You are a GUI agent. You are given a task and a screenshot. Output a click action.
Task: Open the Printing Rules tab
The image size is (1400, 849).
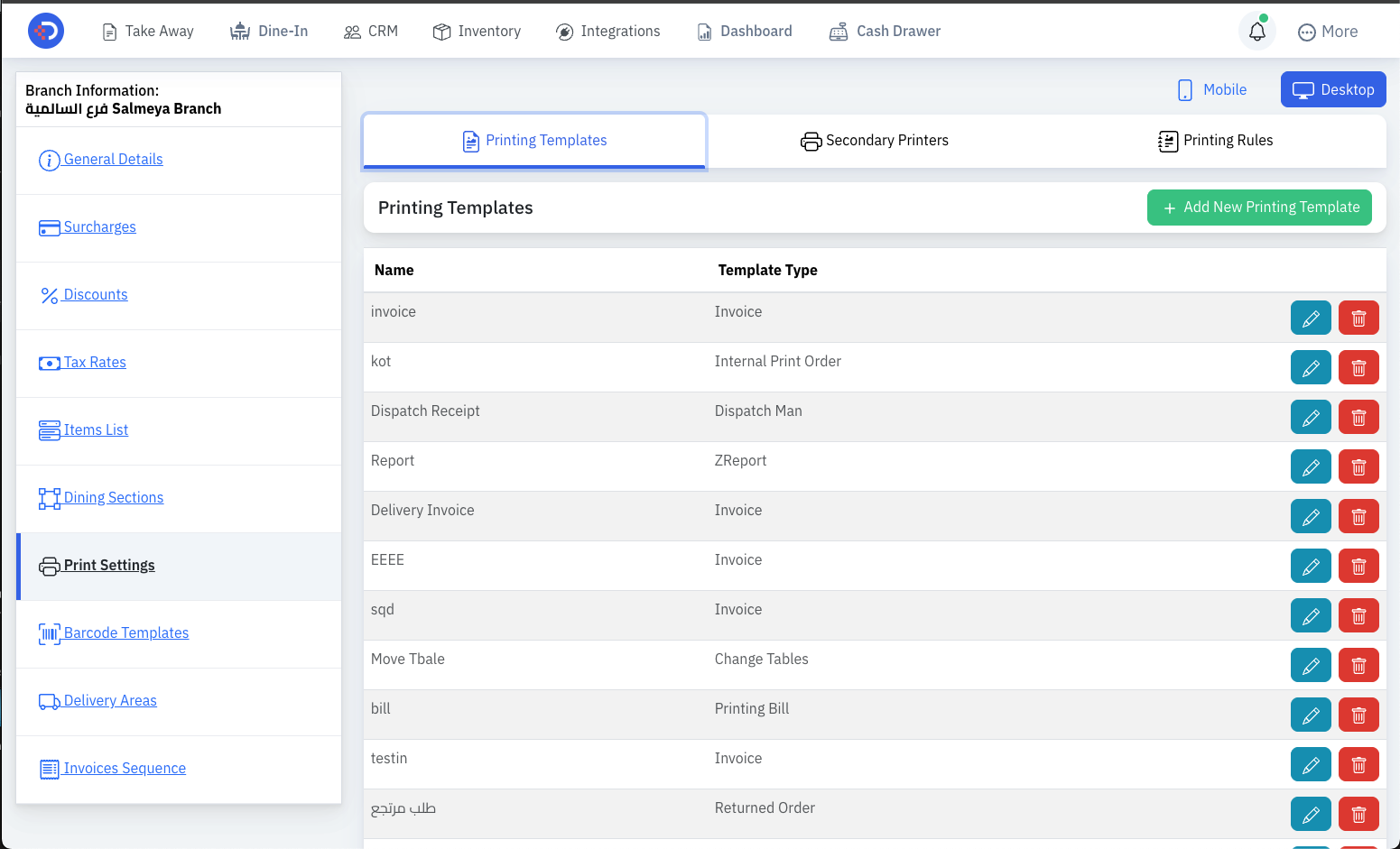[1216, 141]
